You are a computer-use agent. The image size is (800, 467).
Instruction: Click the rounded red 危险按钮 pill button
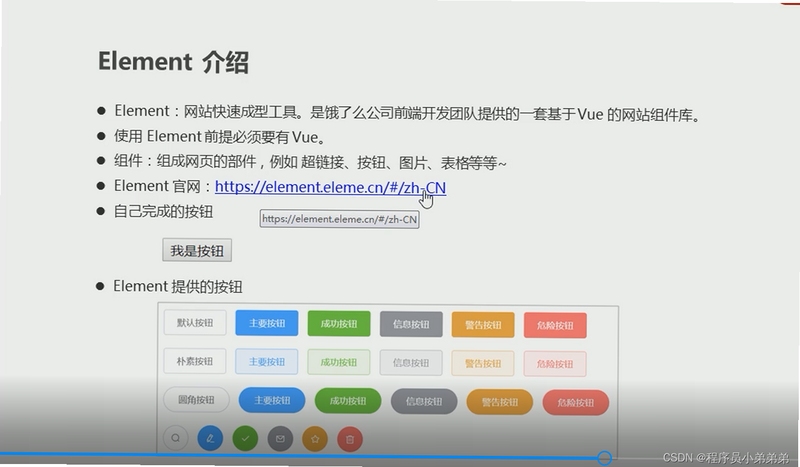coord(576,402)
